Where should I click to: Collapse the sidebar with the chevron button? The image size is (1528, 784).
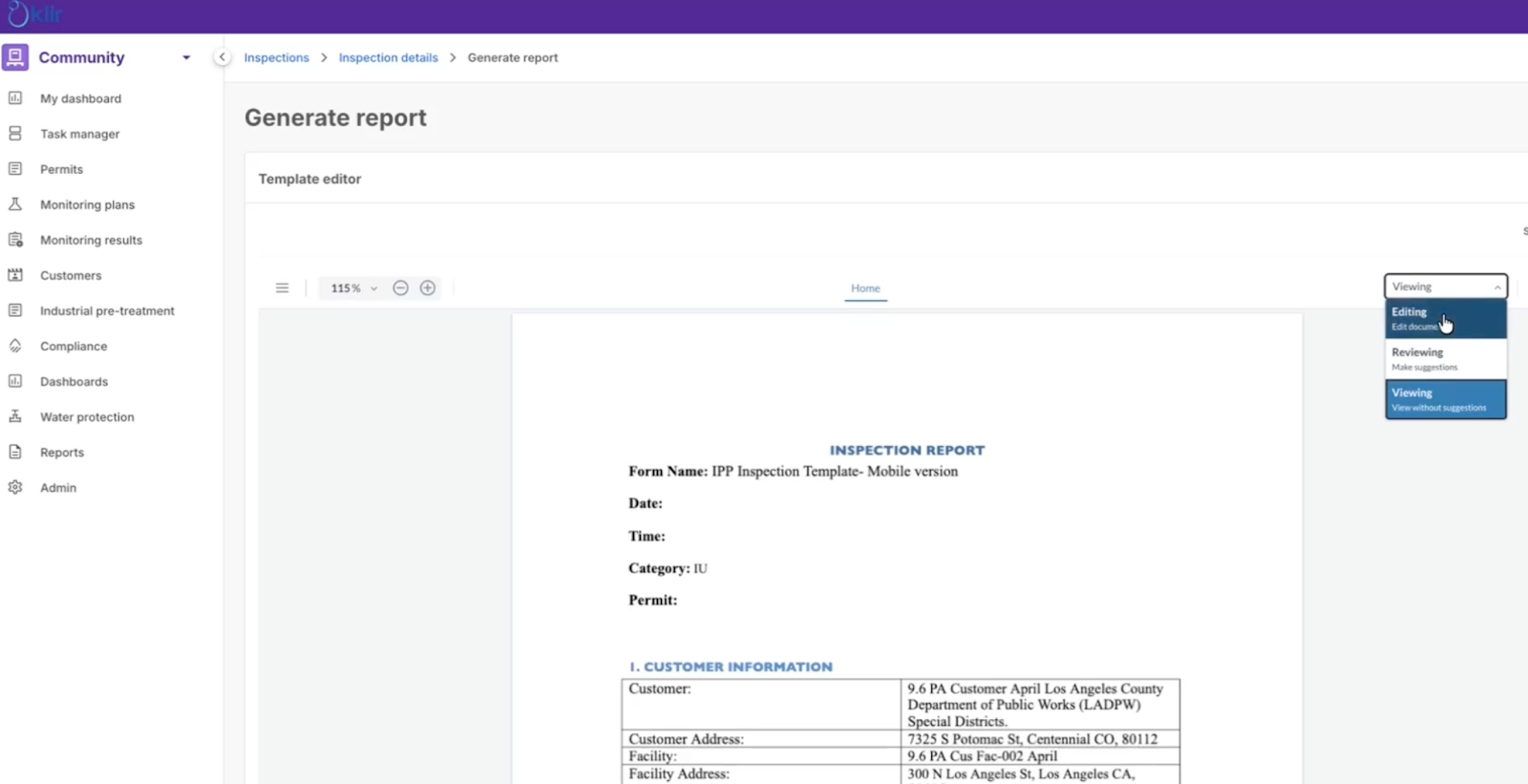(222, 57)
